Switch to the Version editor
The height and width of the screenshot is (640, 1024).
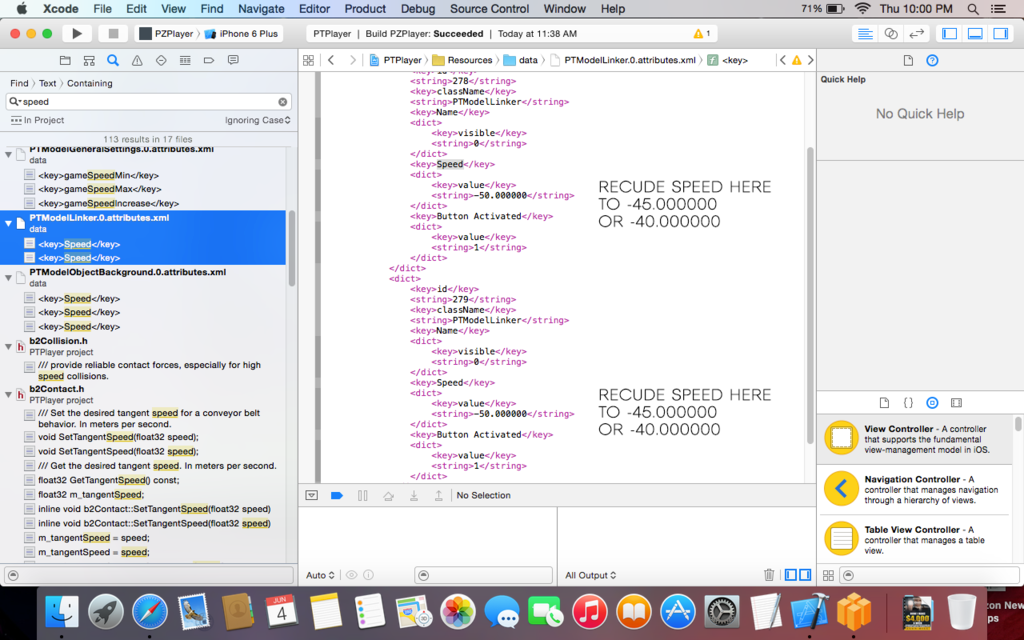(916, 33)
